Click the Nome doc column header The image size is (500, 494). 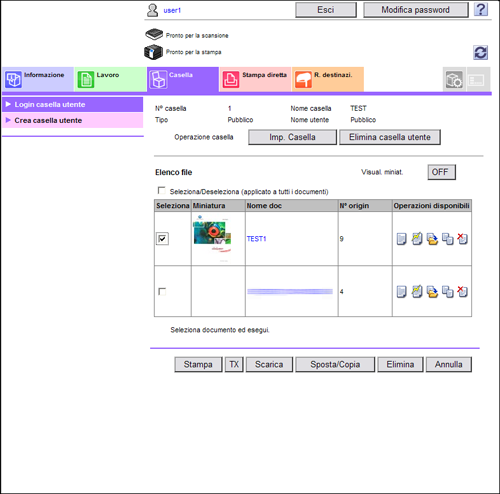pyautogui.click(x=292, y=206)
